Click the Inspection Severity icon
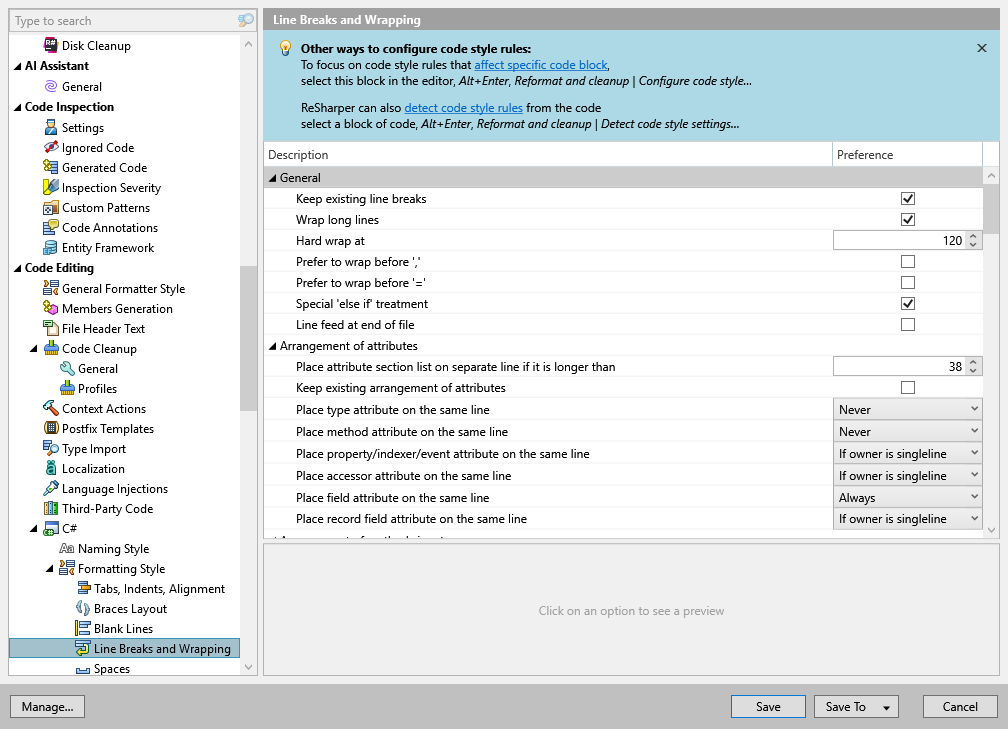The image size is (1008, 729). [x=51, y=188]
